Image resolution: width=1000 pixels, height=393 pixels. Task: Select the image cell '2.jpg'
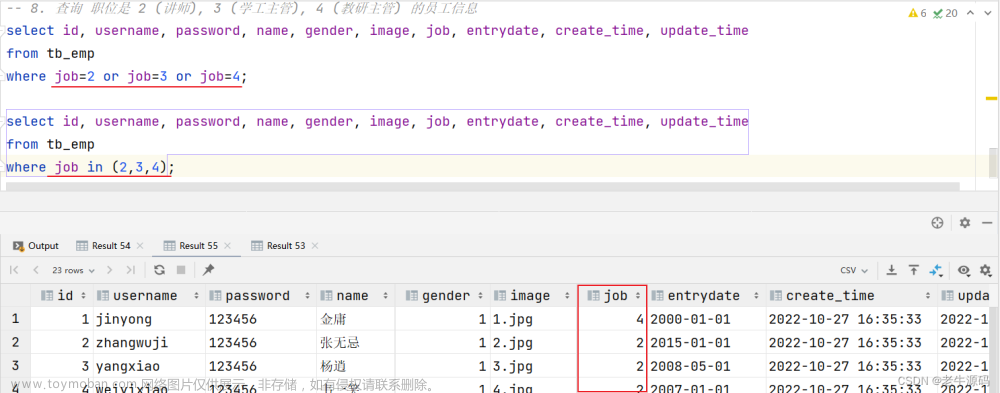click(x=534, y=343)
